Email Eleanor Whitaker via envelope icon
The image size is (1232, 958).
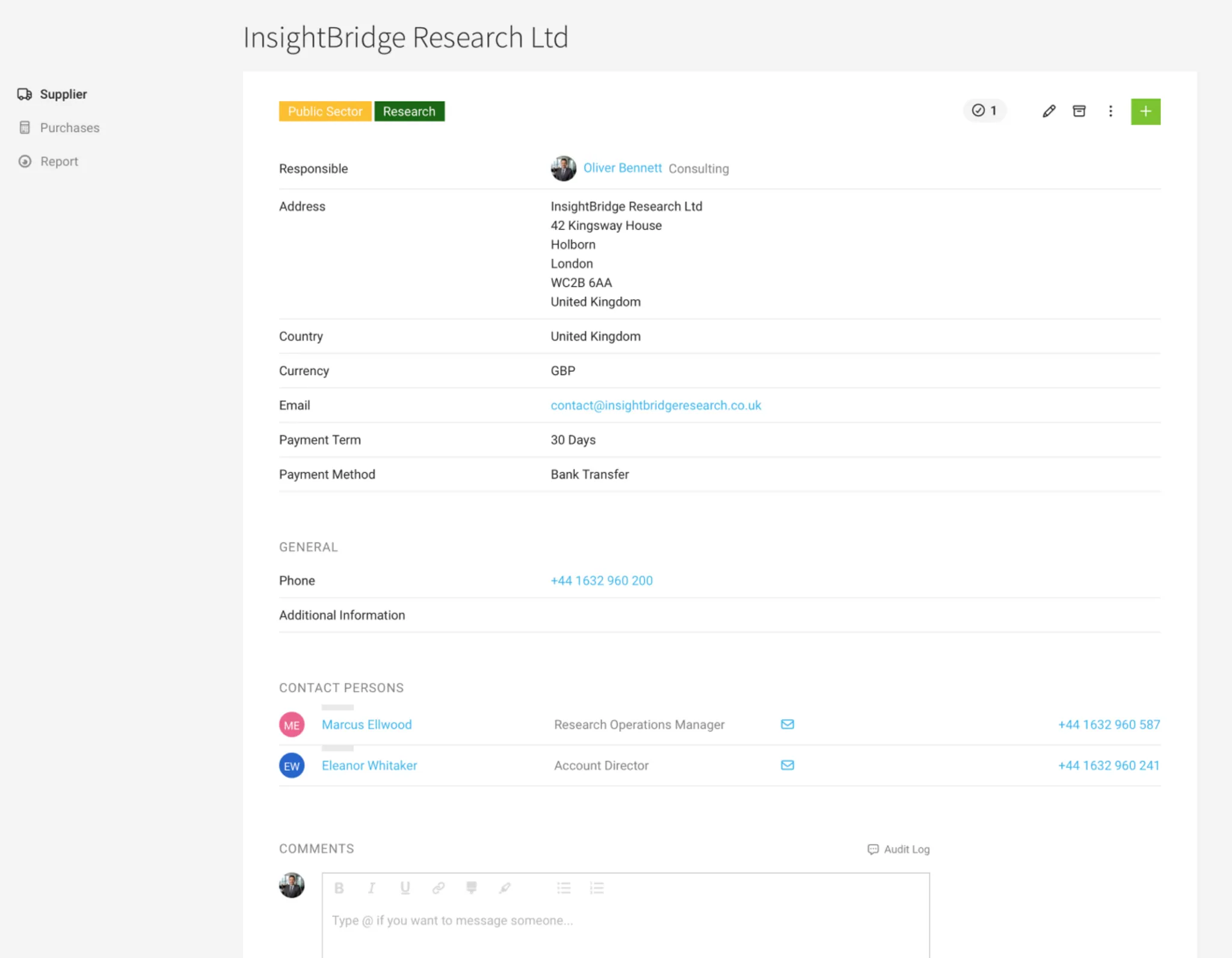pos(787,765)
